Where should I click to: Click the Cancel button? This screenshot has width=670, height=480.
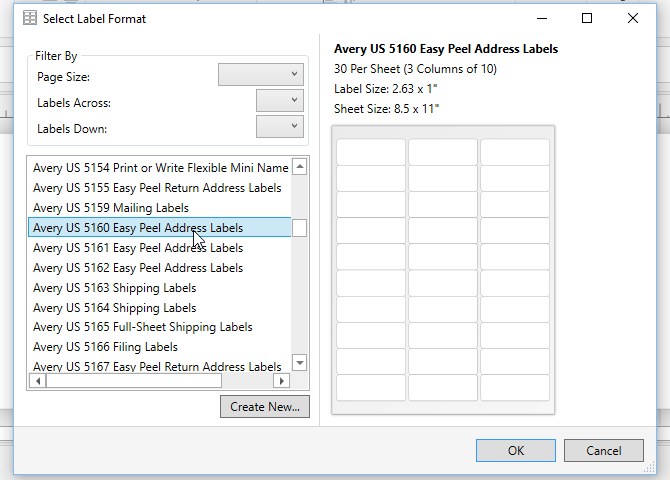pos(604,451)
